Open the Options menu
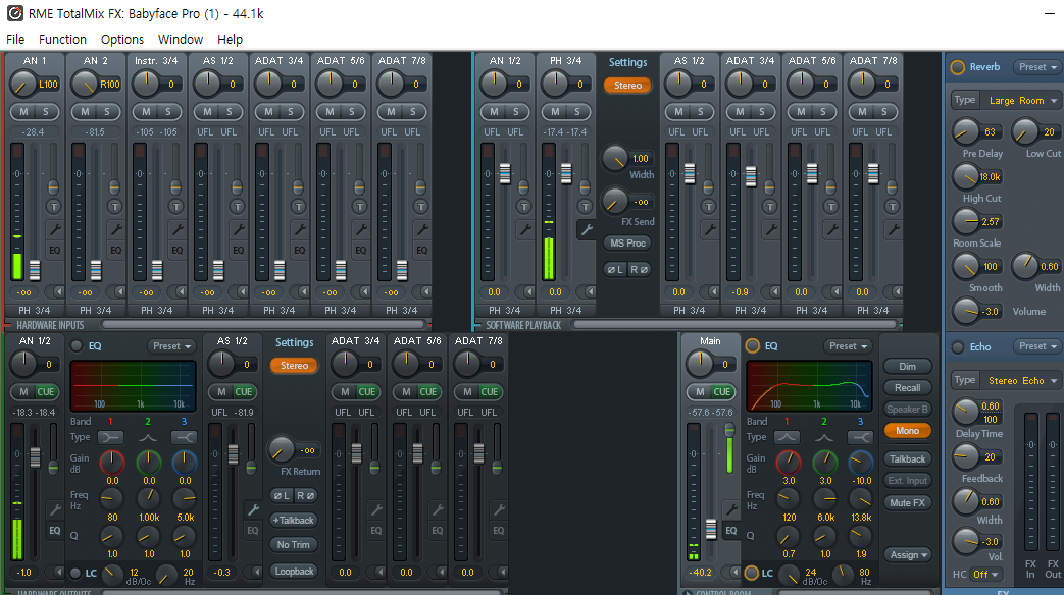This screenshot has height=595, width=1064. (122, 39)
